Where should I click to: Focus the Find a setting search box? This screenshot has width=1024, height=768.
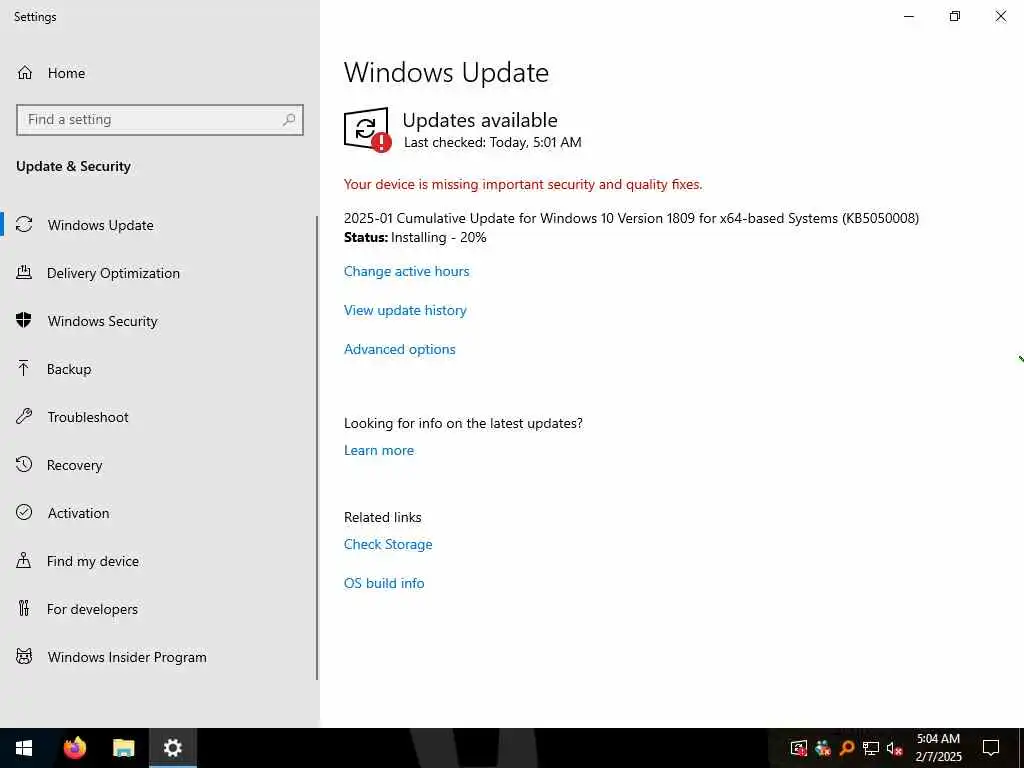click(160, 120)
